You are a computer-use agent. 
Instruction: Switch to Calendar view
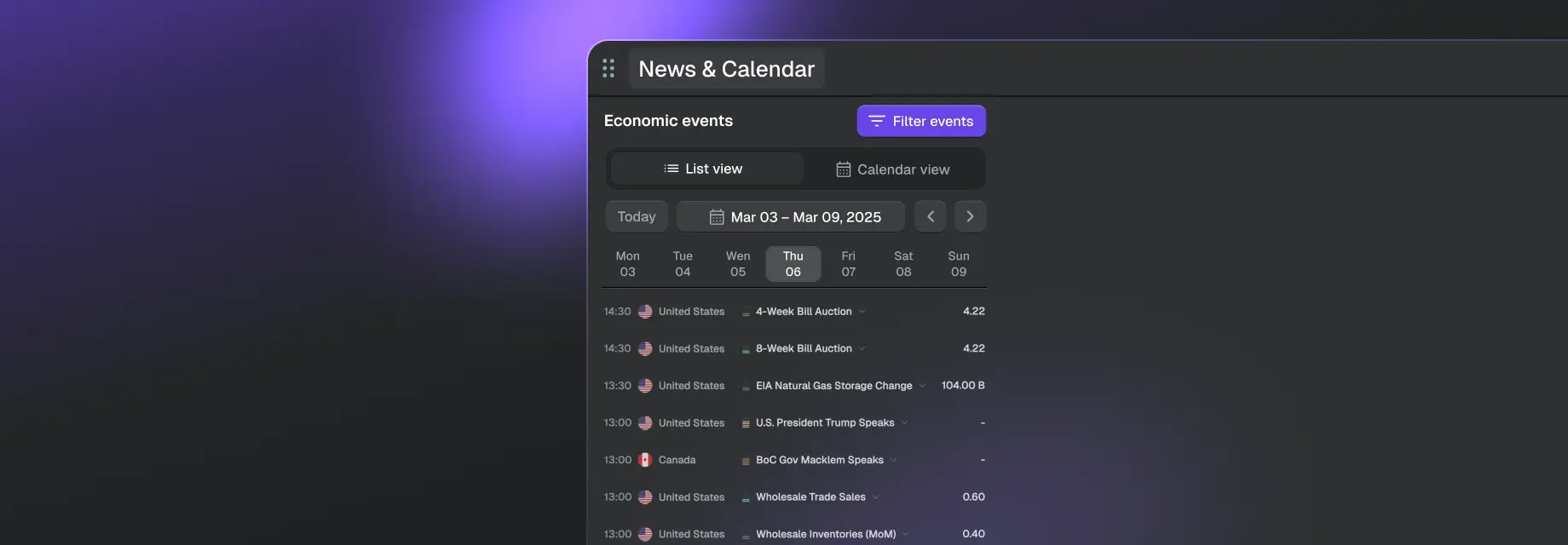pos(893,169)
